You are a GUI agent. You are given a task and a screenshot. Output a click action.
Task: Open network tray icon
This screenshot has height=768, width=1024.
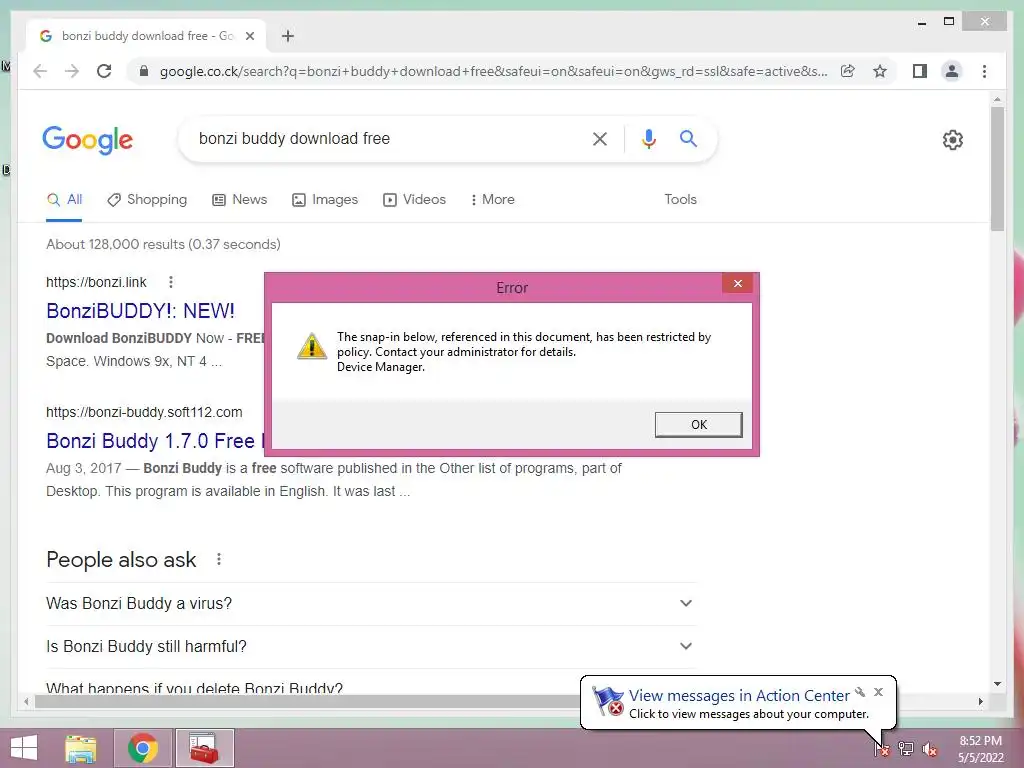coord(905,749)
